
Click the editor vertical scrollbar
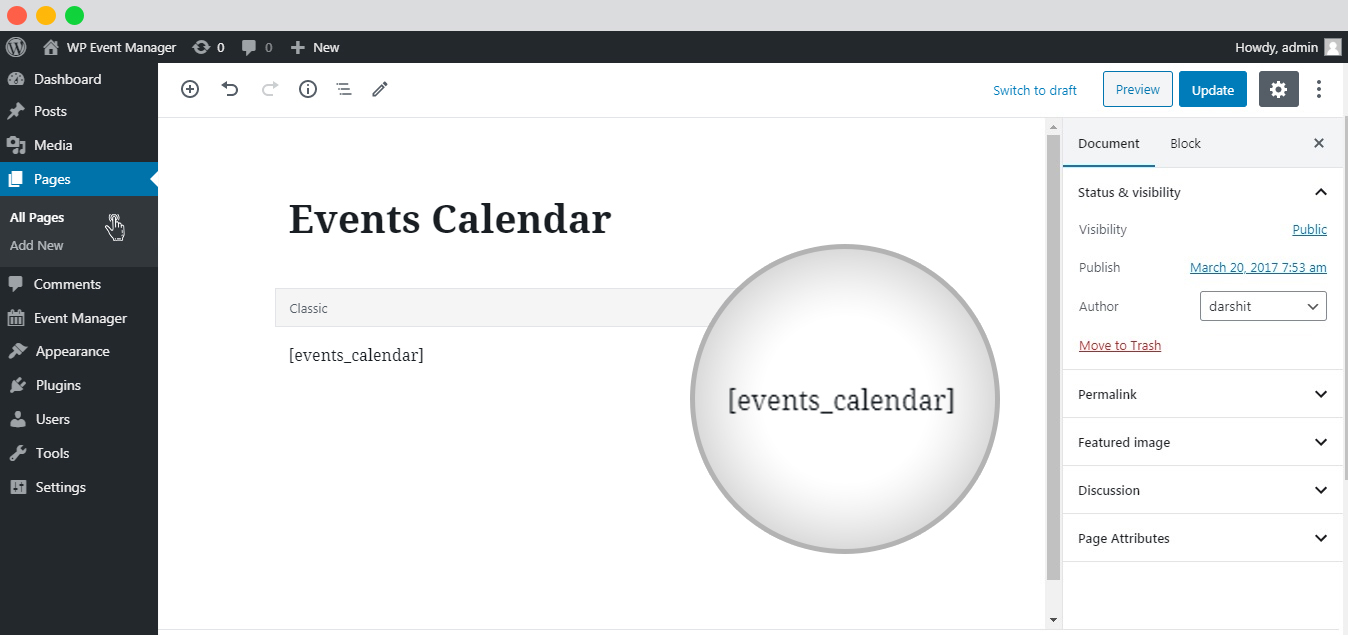pos(1053,358)
